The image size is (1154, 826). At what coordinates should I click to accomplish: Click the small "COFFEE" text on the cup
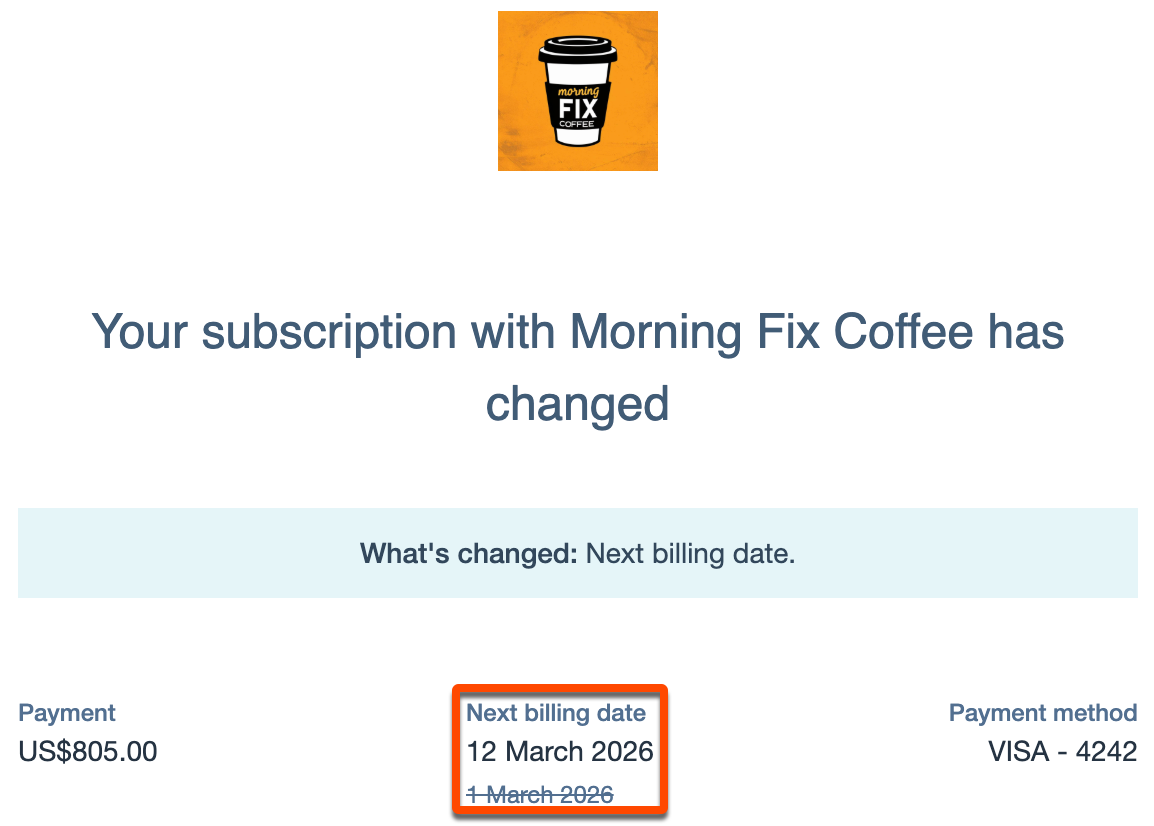click(577, 124)
